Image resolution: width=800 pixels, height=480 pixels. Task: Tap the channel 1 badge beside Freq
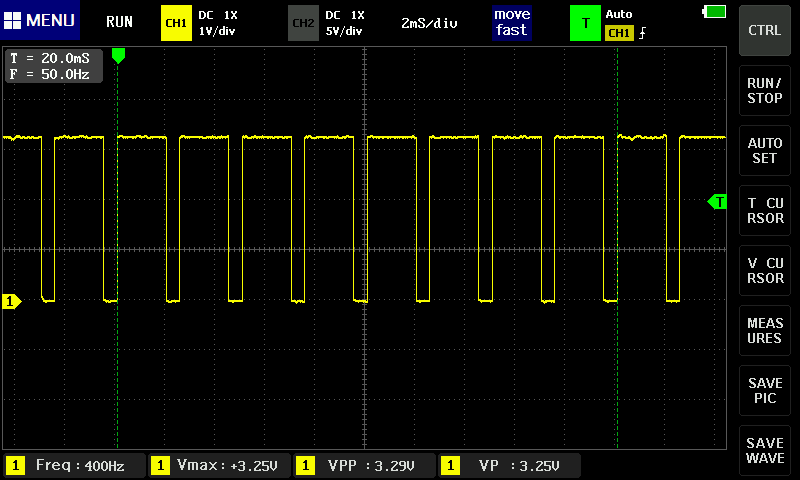click(15, 465)
